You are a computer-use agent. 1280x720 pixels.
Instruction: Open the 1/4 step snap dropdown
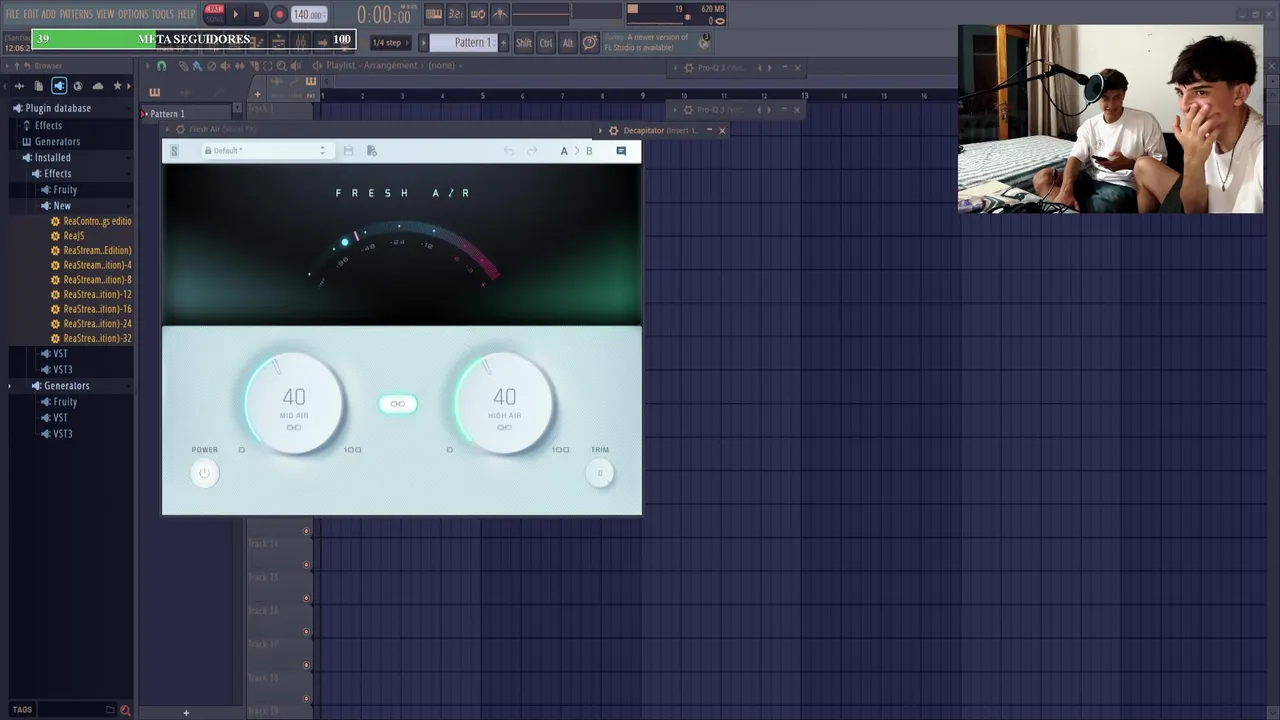(x=389, y=43)
